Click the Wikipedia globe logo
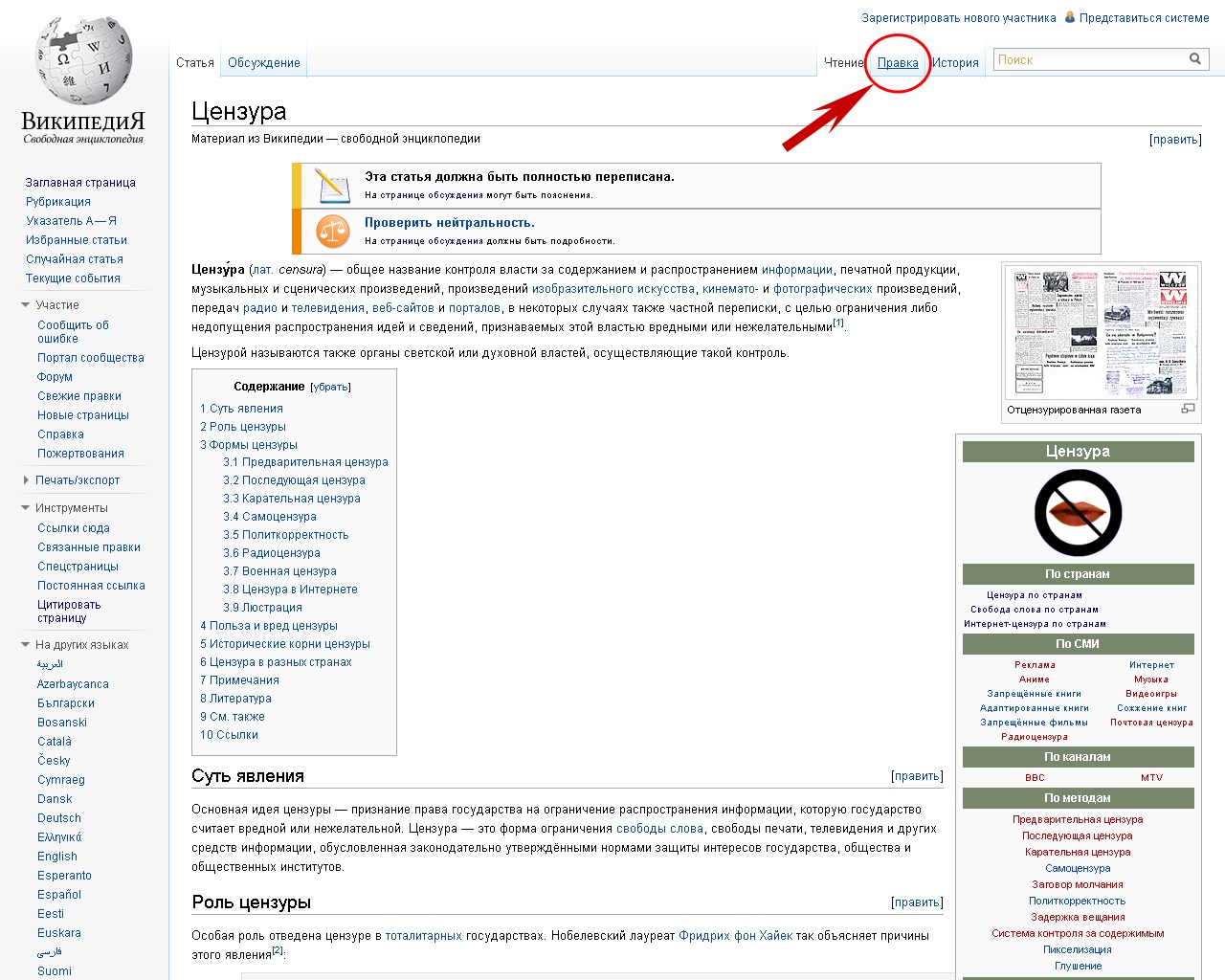This screenshot has width=1225, height=980. tap(83, 62)
